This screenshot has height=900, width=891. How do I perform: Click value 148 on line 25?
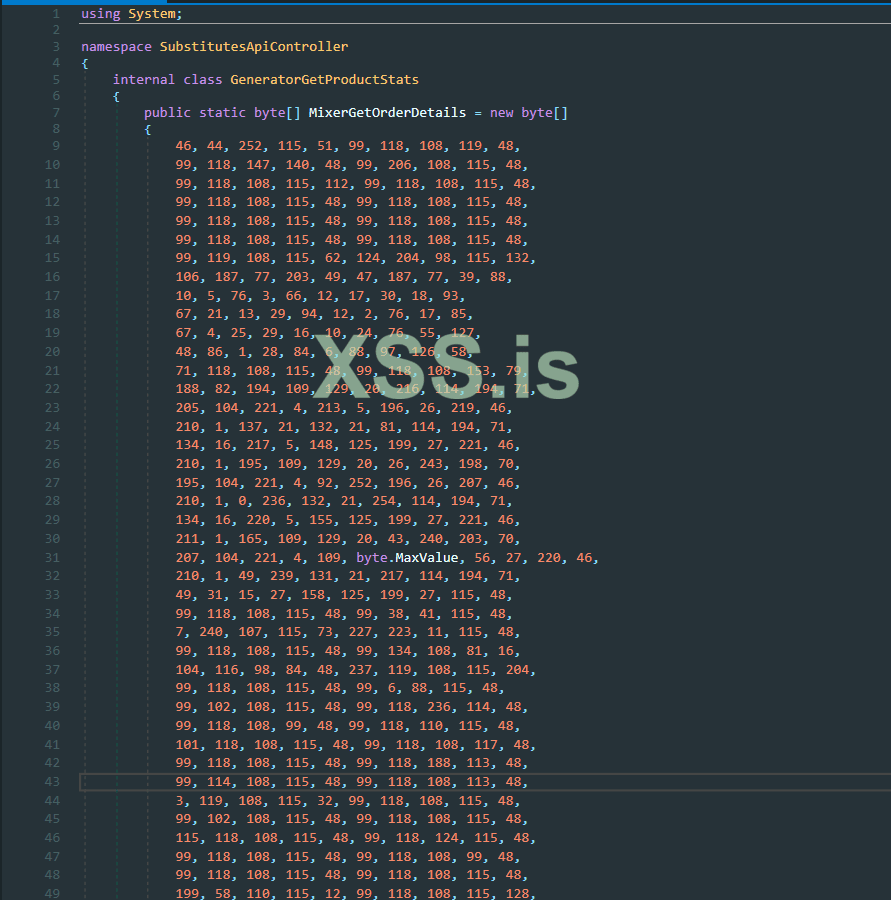pyautogui.click(x=321, y=445)
